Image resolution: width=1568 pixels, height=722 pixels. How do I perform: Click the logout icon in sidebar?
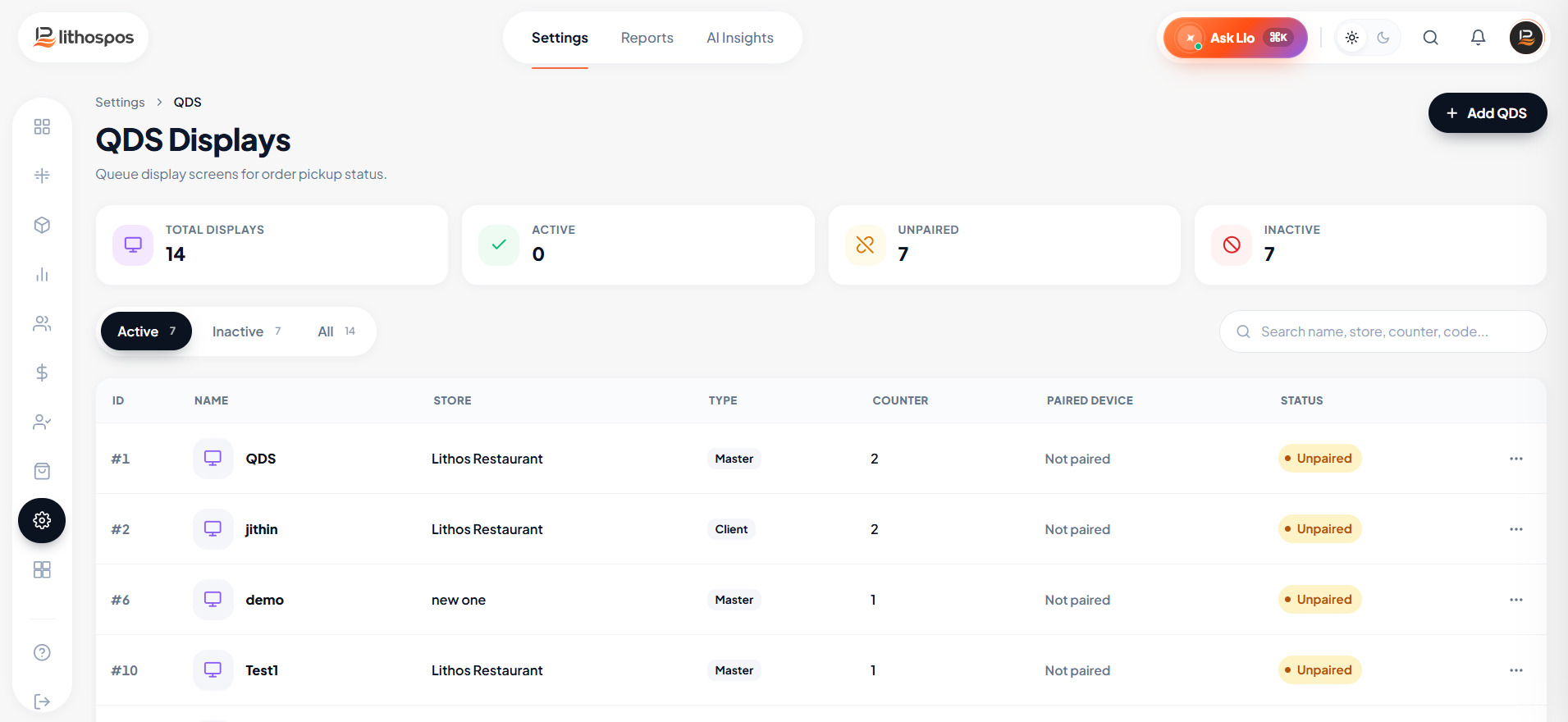(x=42, y=701)
